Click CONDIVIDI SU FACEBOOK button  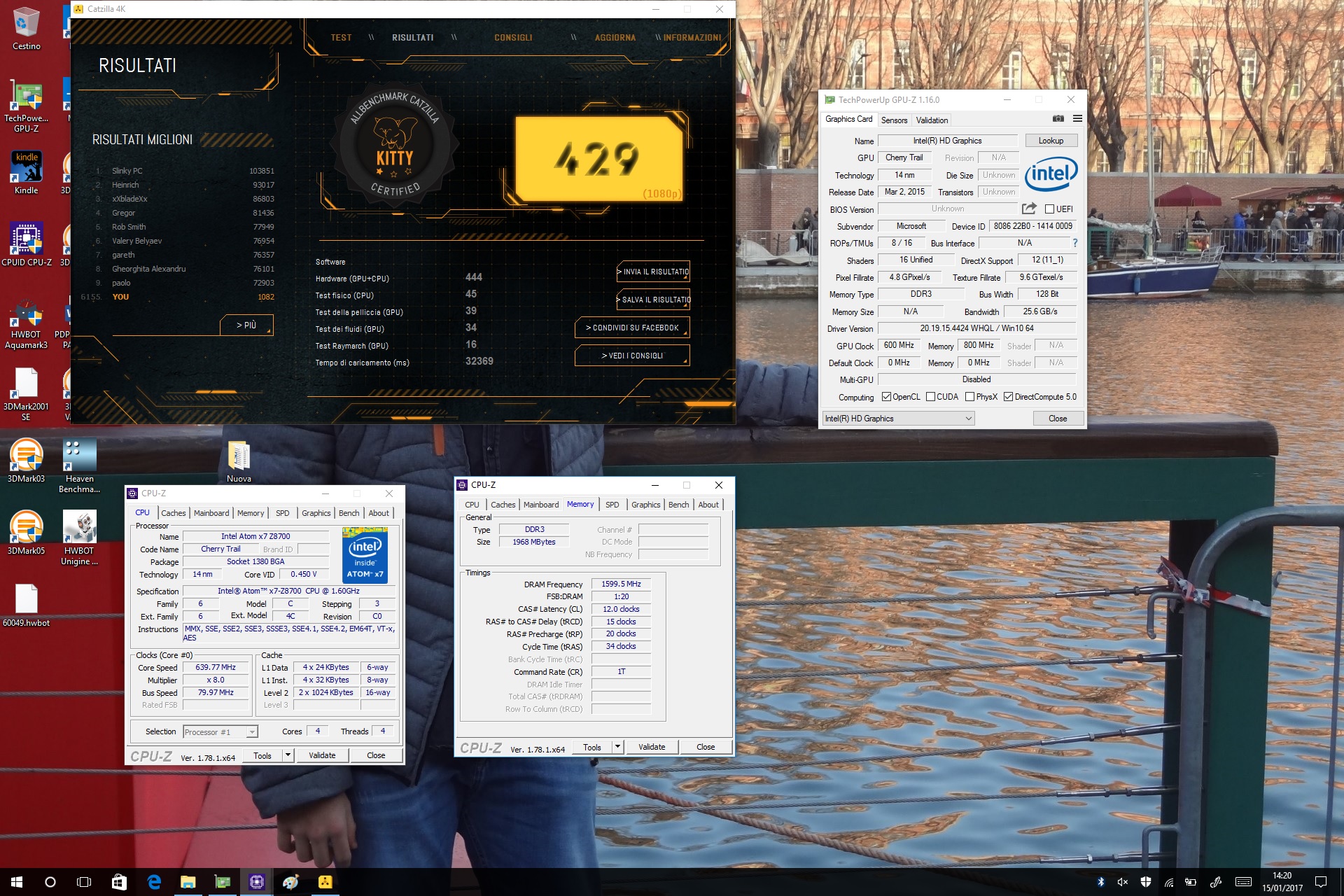point(632,328)
